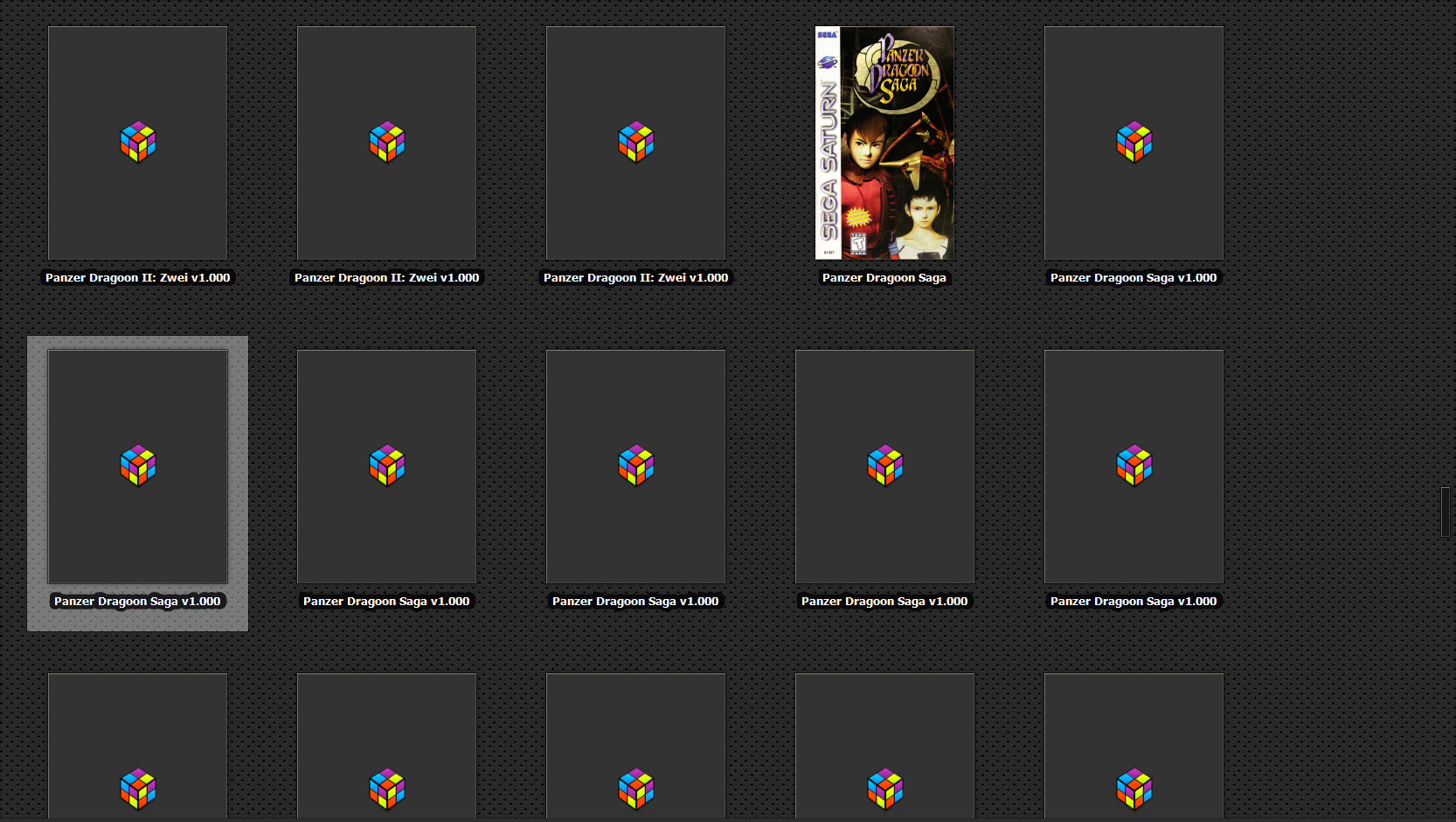
Task: Click the highlighted tile's "Panzer Dragoon Saga v1.000" label
Action: tap(137, 602)
